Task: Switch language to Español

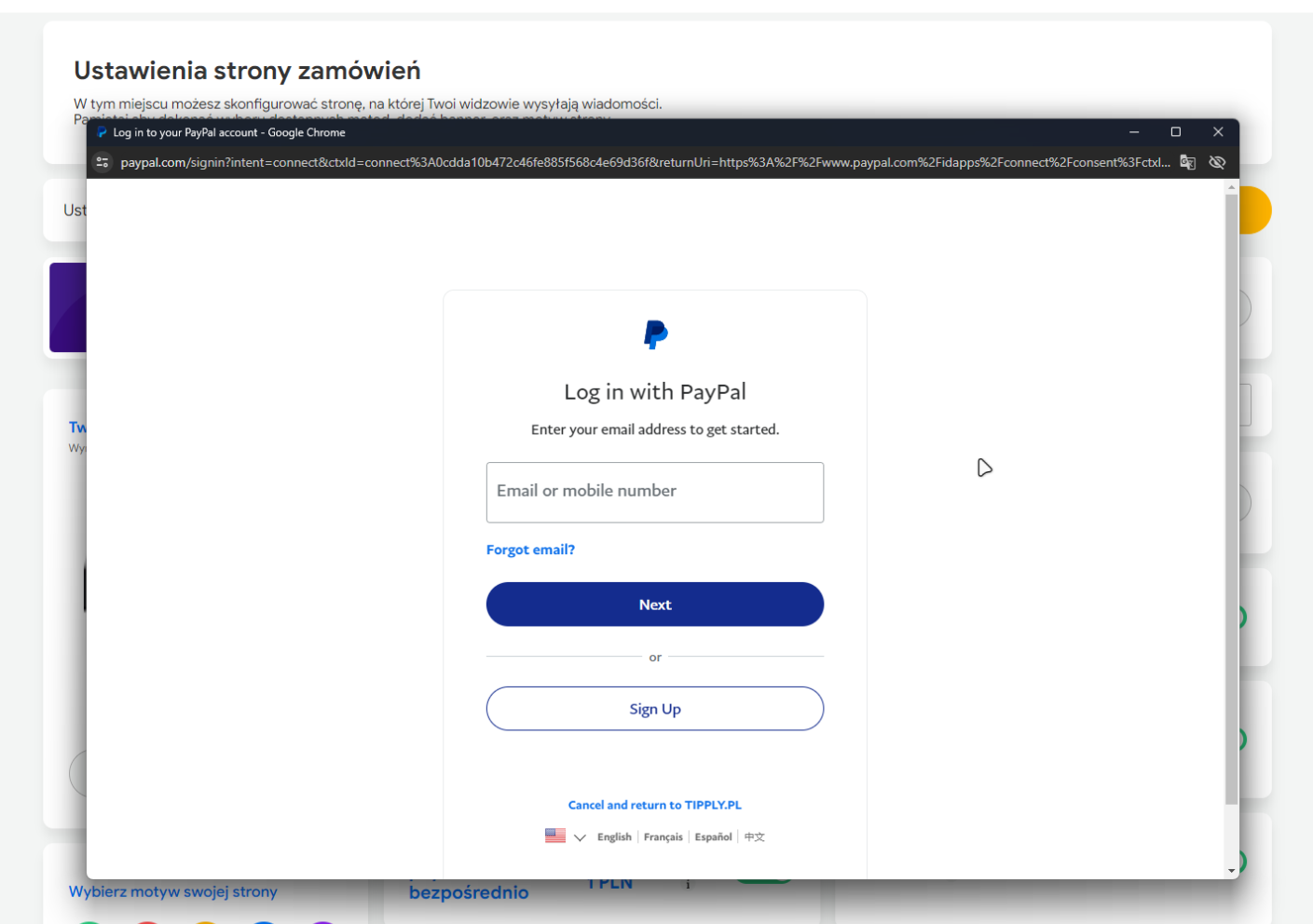Action: point(713,837)
